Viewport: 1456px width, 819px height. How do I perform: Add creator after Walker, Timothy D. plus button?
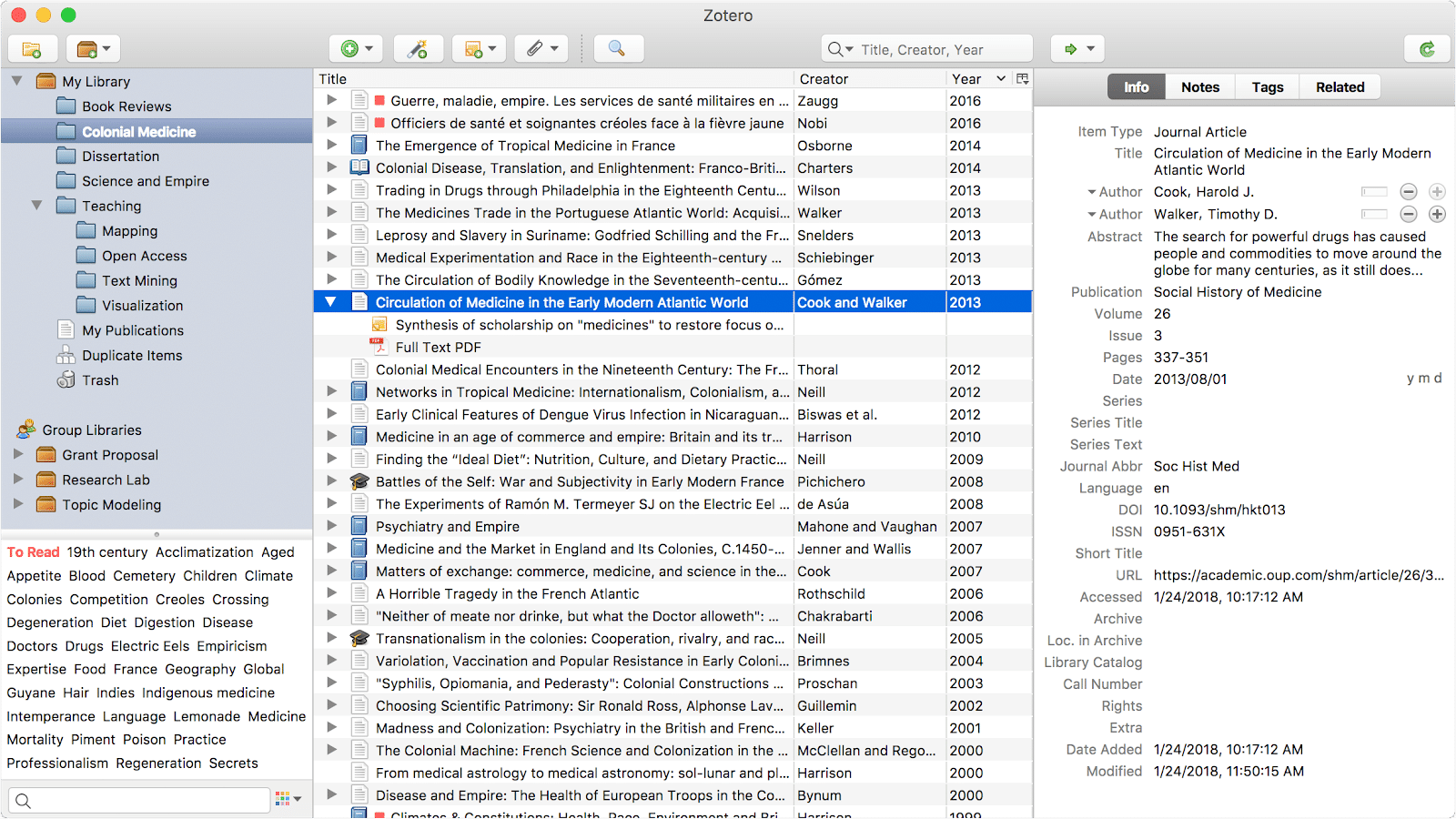click(1437, 214)
